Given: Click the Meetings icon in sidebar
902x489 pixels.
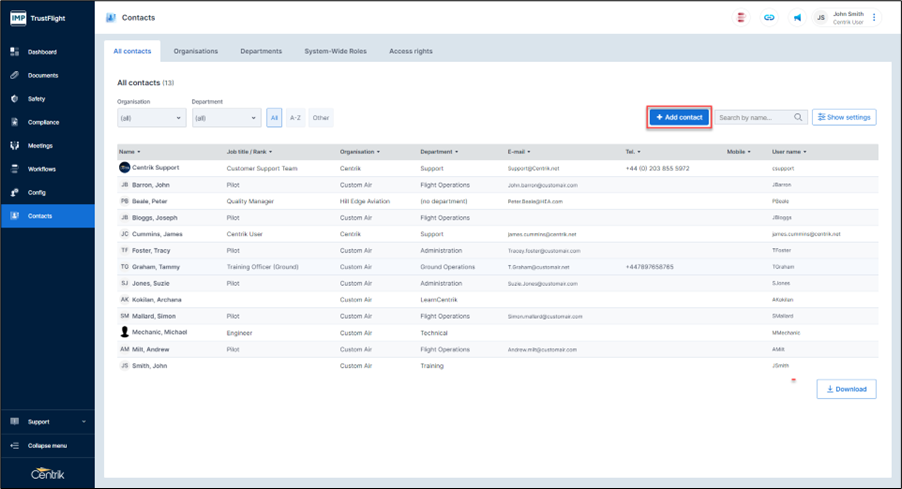Looking at the screenshot, I should point(15,146).
